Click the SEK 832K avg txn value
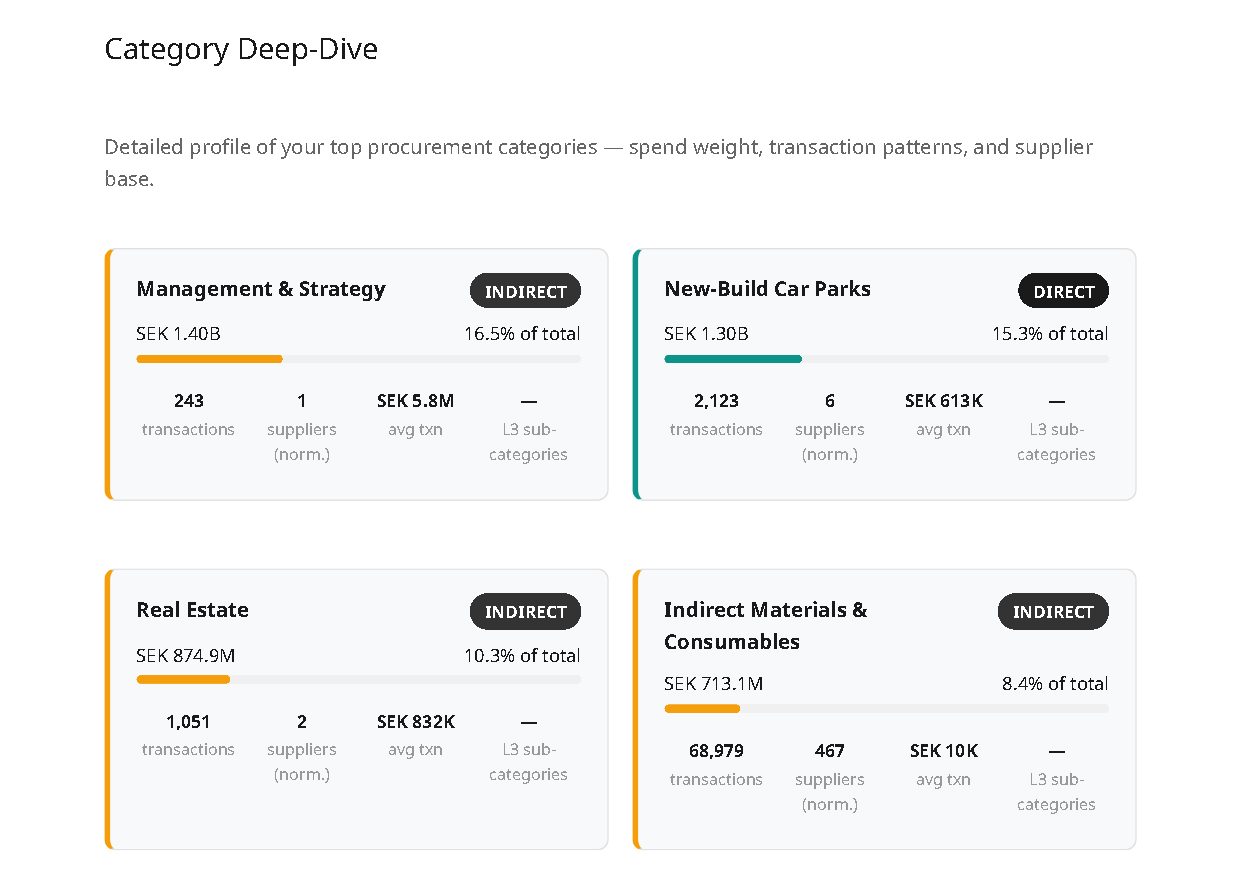This screenshot has width=1242, height=894. click(416, 722)
